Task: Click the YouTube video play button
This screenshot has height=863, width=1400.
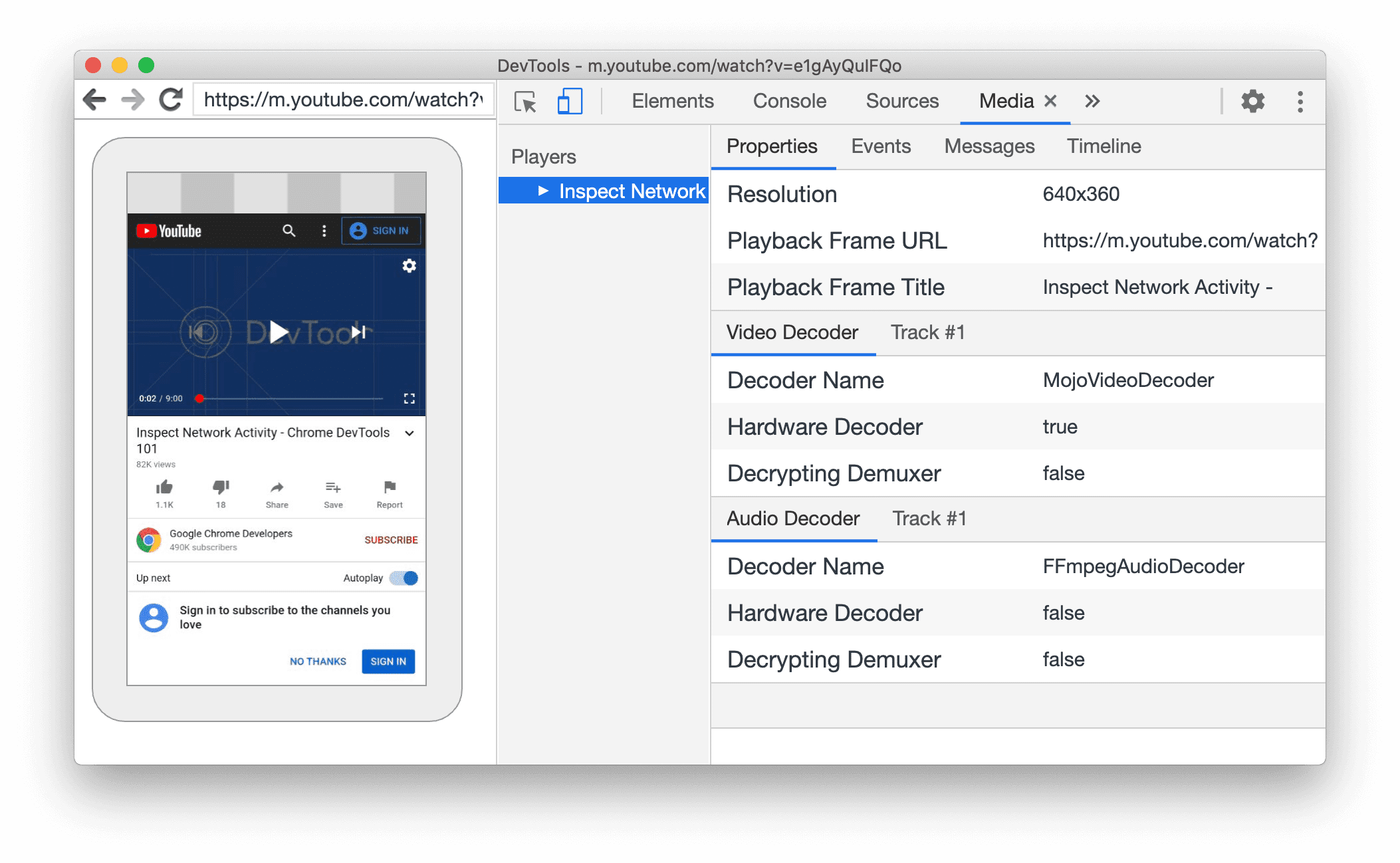Action: [x=275, y=330]
